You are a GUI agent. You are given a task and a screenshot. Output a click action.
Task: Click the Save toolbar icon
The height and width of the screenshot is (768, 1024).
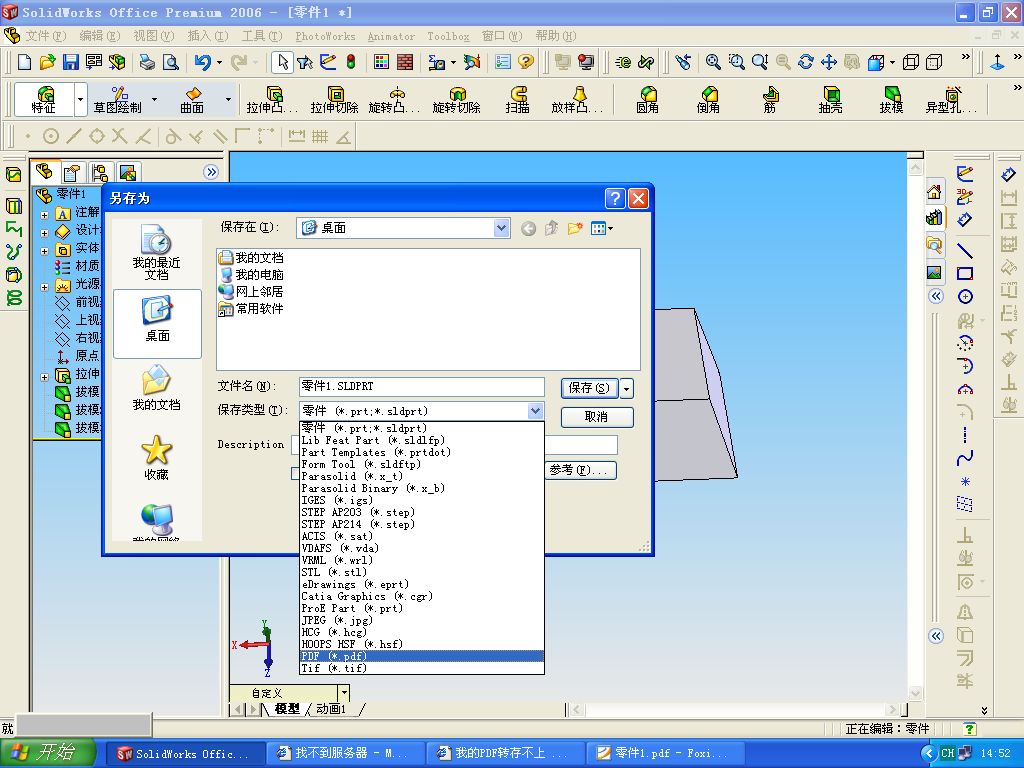pyautogui.click(x=71, y=62)
